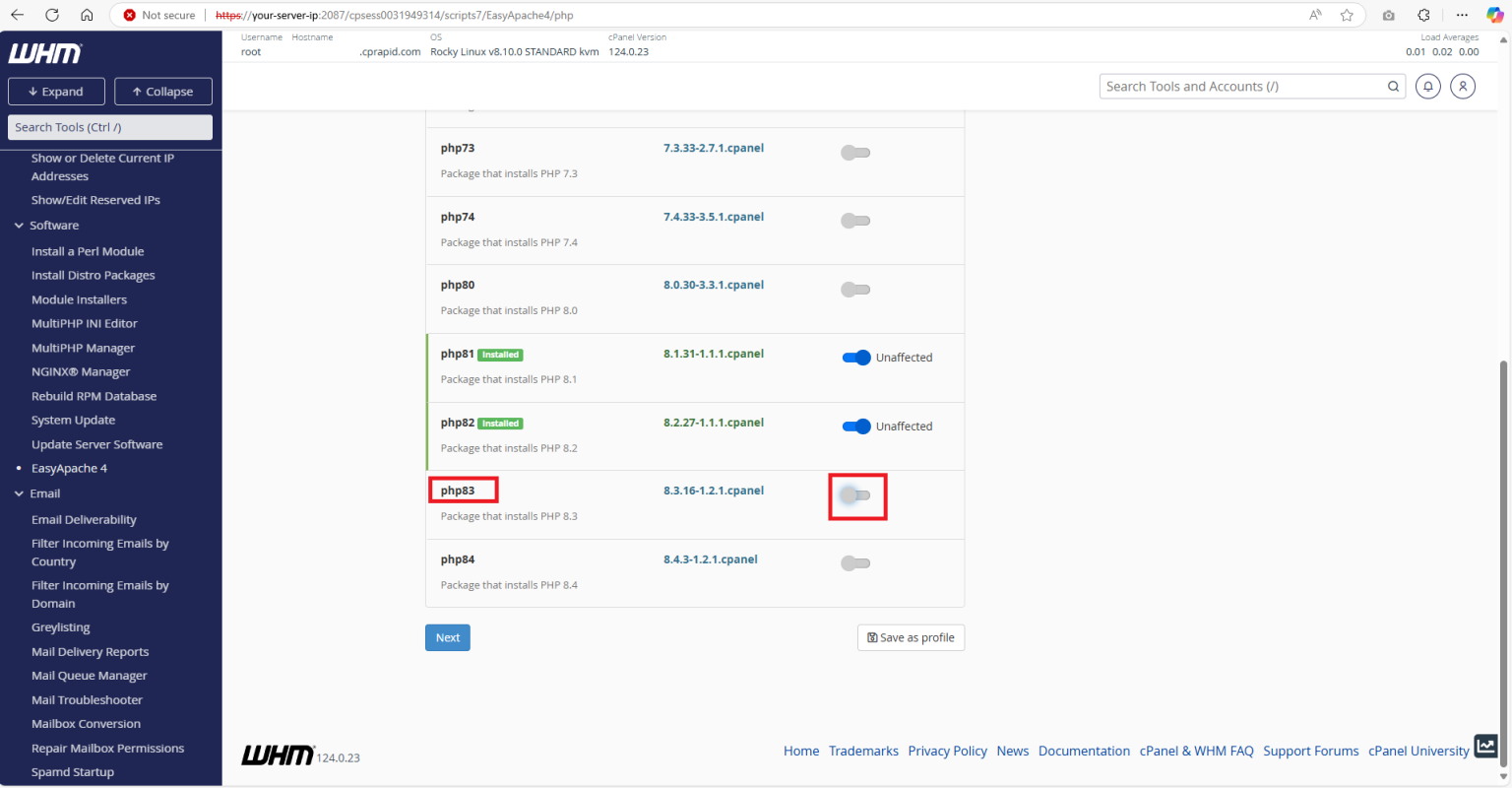Enable the php83 package toggle
Screen dimensions: 1512x788
855,494
